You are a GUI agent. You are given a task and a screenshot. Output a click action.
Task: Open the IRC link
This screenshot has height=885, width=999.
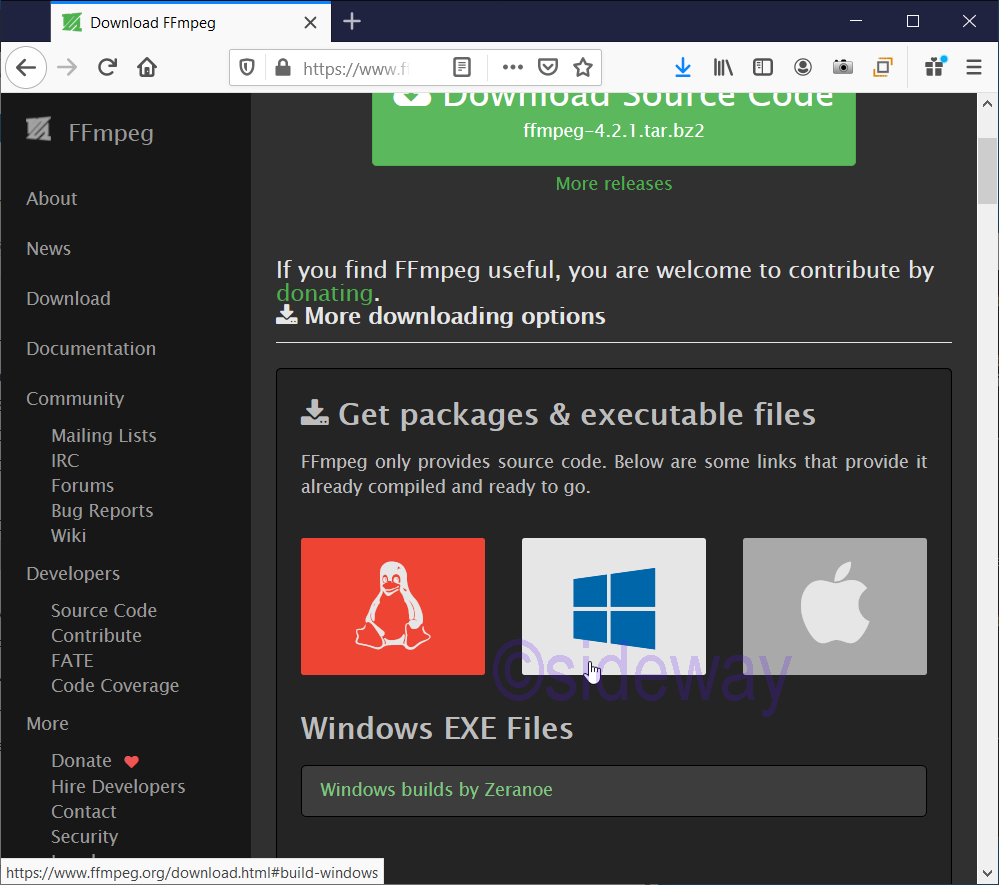point(65,461)
